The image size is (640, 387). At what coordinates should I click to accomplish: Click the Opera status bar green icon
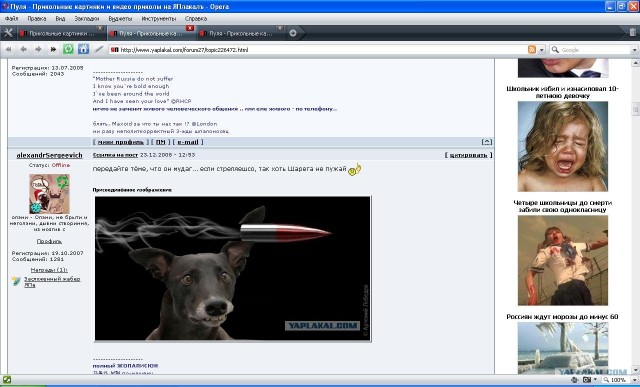point(7,380)
